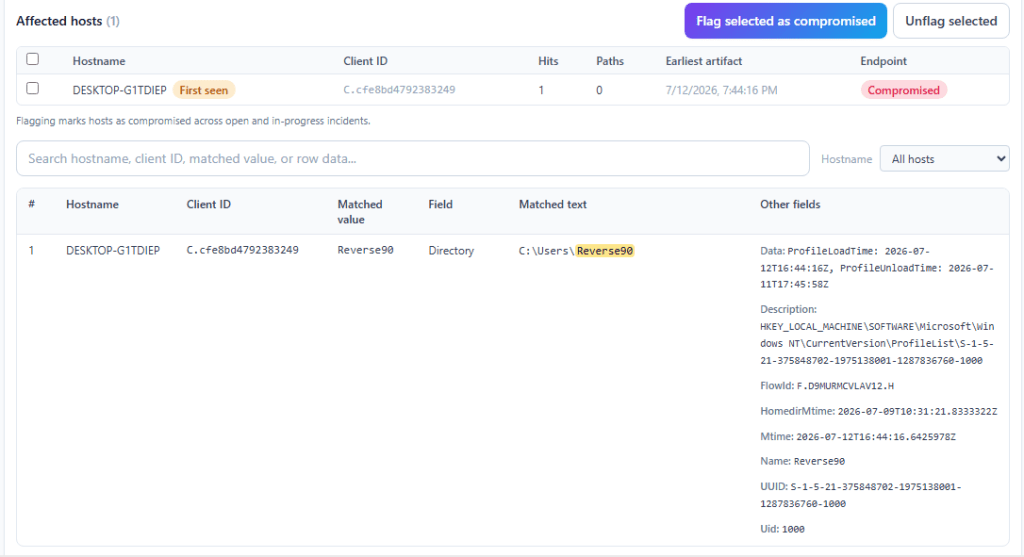Image resolution: width=1024 pixels, height=557 pixels.
Task: Select client ID C.cfe8bd4792383249 in affected hosts
Action: pos(399,90)
